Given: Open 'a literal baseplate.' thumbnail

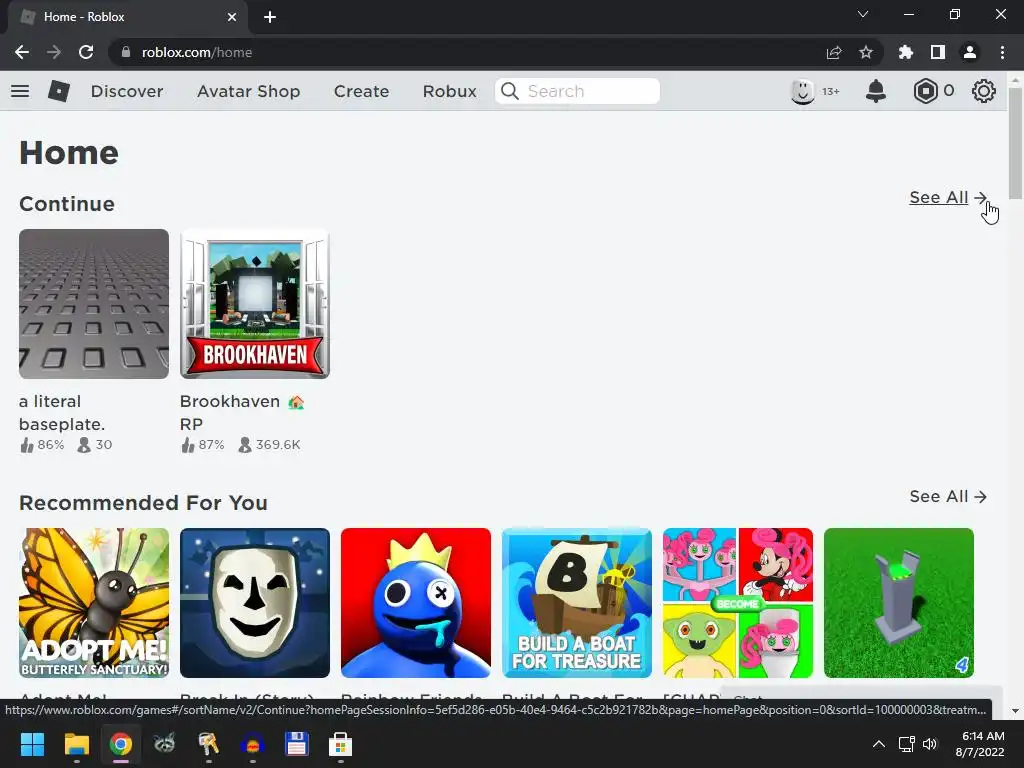Looking at the screenshot, I should [x=93, y=304].
